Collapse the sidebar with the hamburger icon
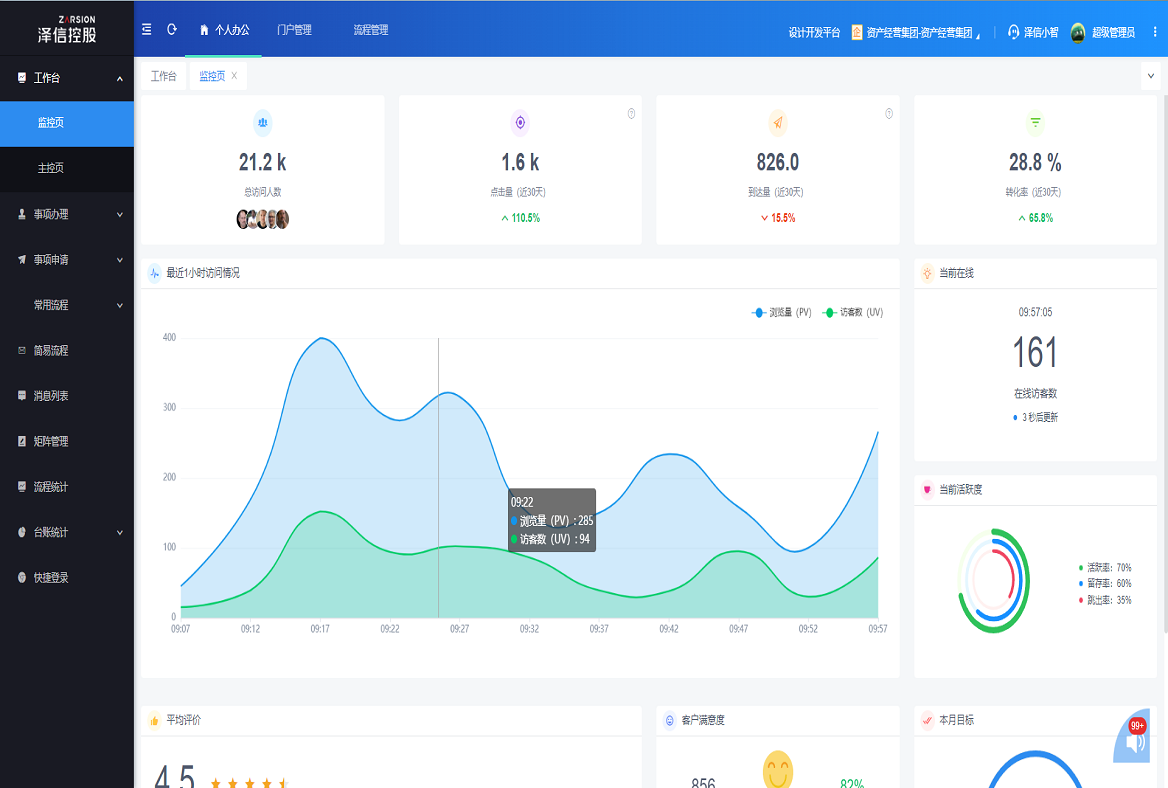1168x788 pixels. pyautogui.click(x=147, y=29)
